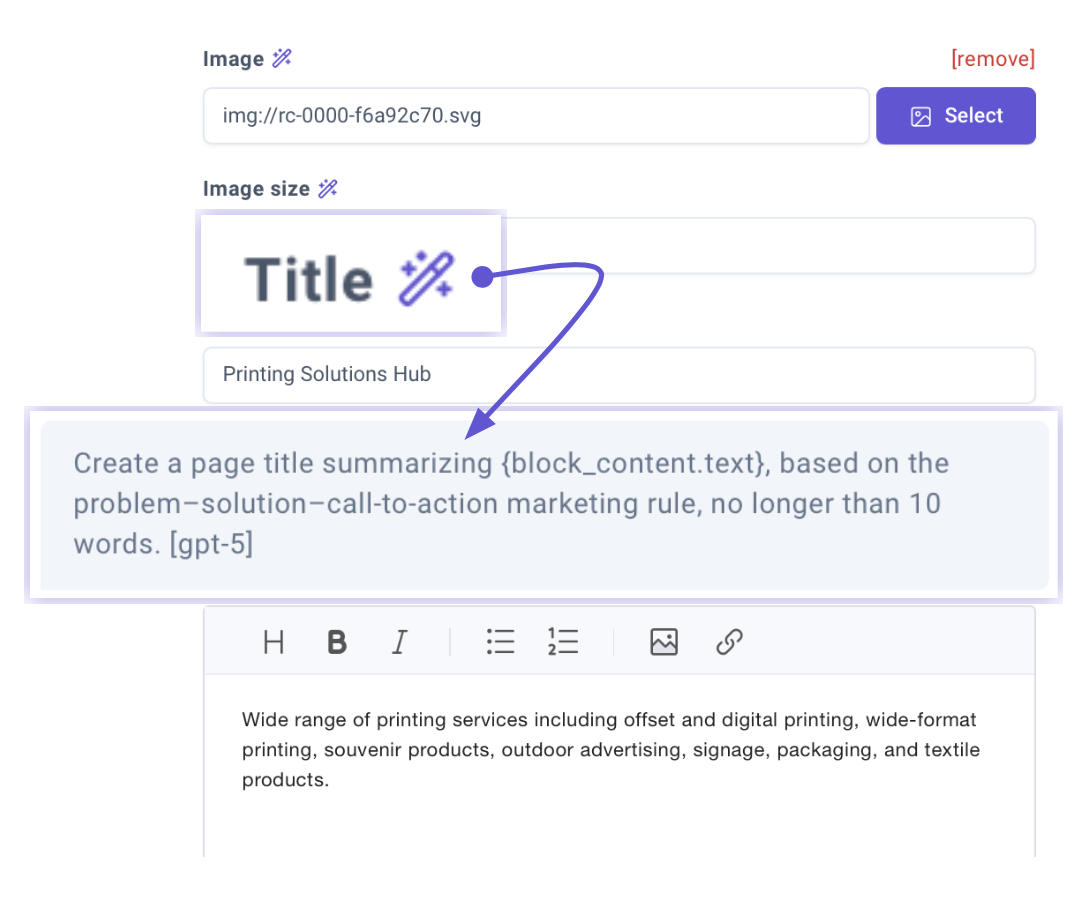Click the Image field label
Image resolution: width=1084 pixels, height=924 pixels.
[x=233, y=59]
